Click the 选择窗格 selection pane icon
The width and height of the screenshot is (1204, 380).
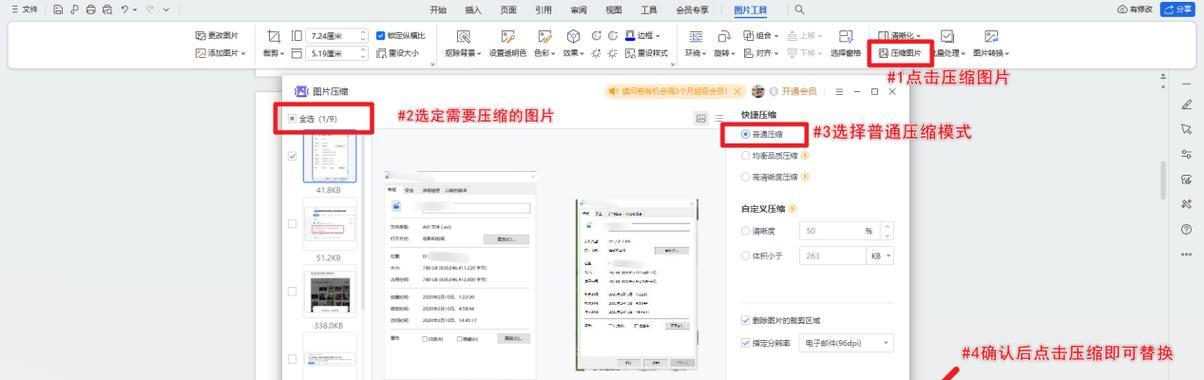point(846,36)
